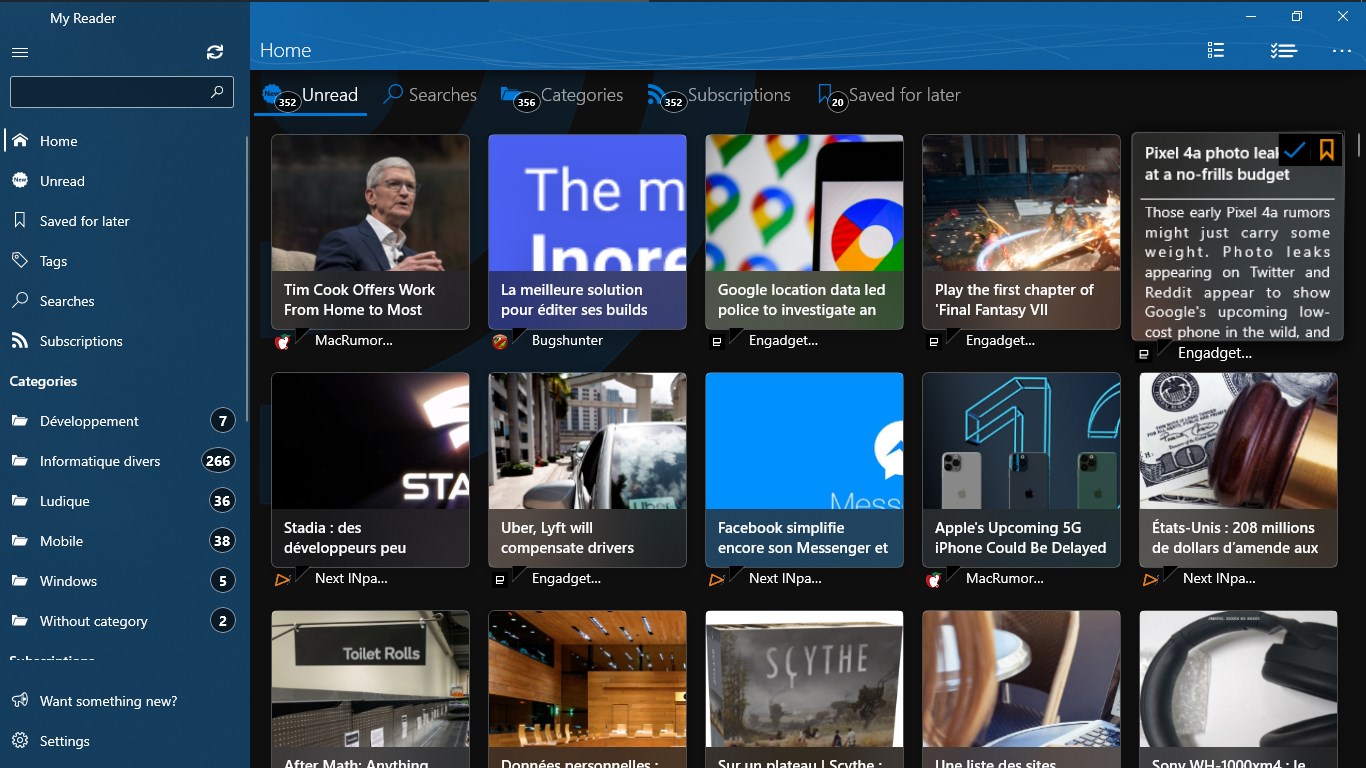Image resolution: width=1366 pixels, height=768 pixels.
Task: Open Google location data article card
Action: tap(804, 232)
